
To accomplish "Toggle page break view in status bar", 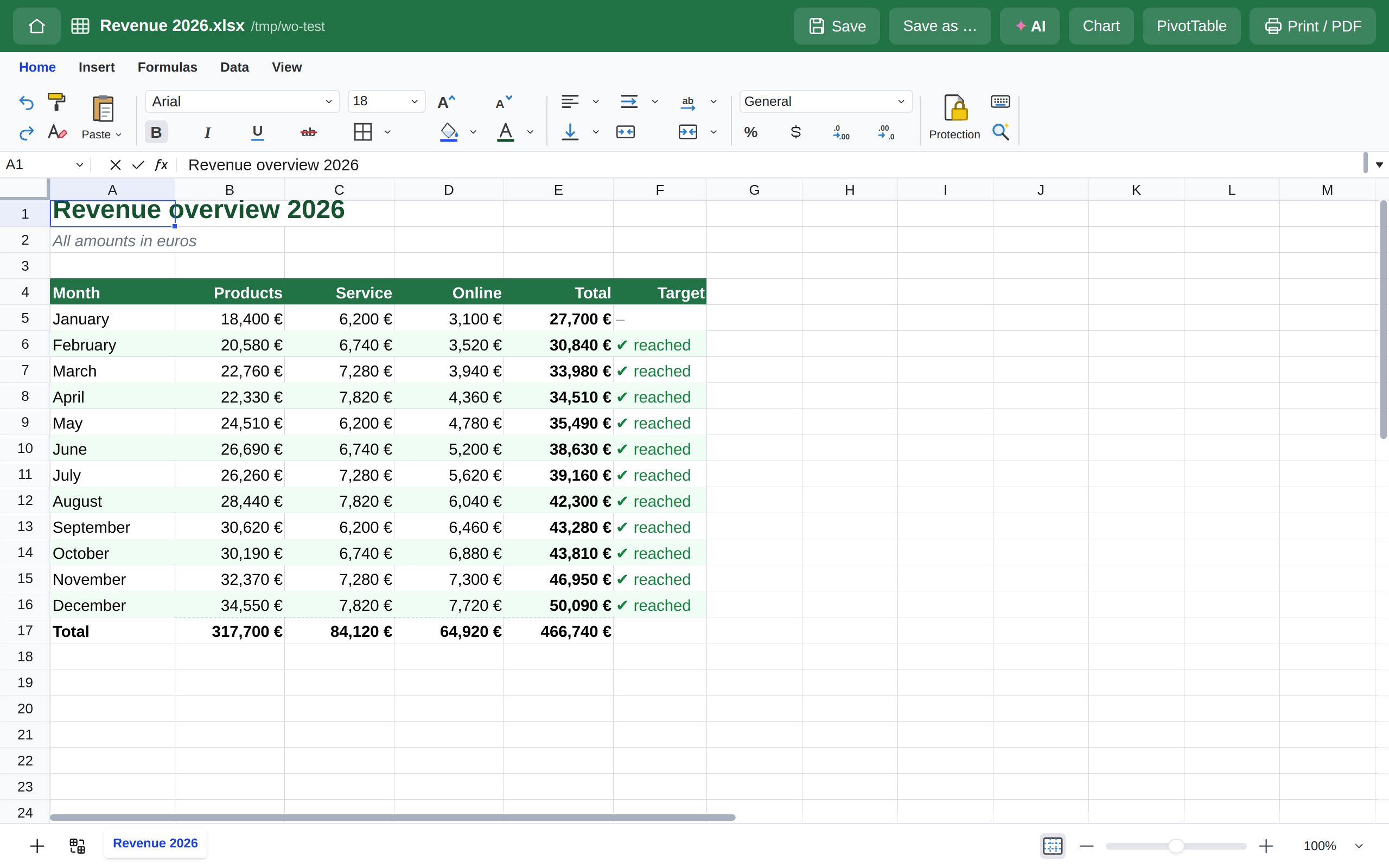I will point(1053,846).
